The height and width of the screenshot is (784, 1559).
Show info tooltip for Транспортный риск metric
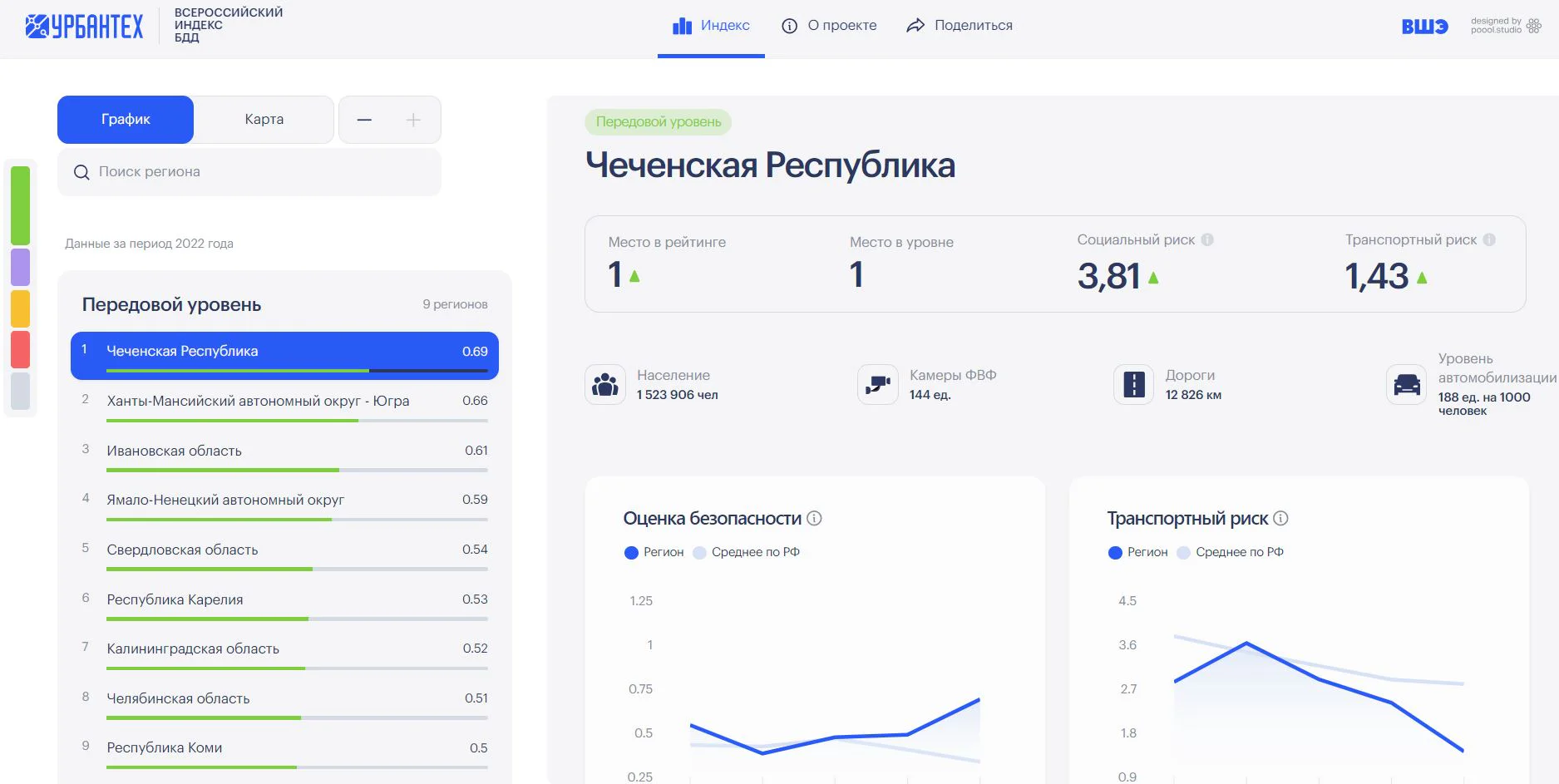pyautogui.click(x=1489, y=239)
